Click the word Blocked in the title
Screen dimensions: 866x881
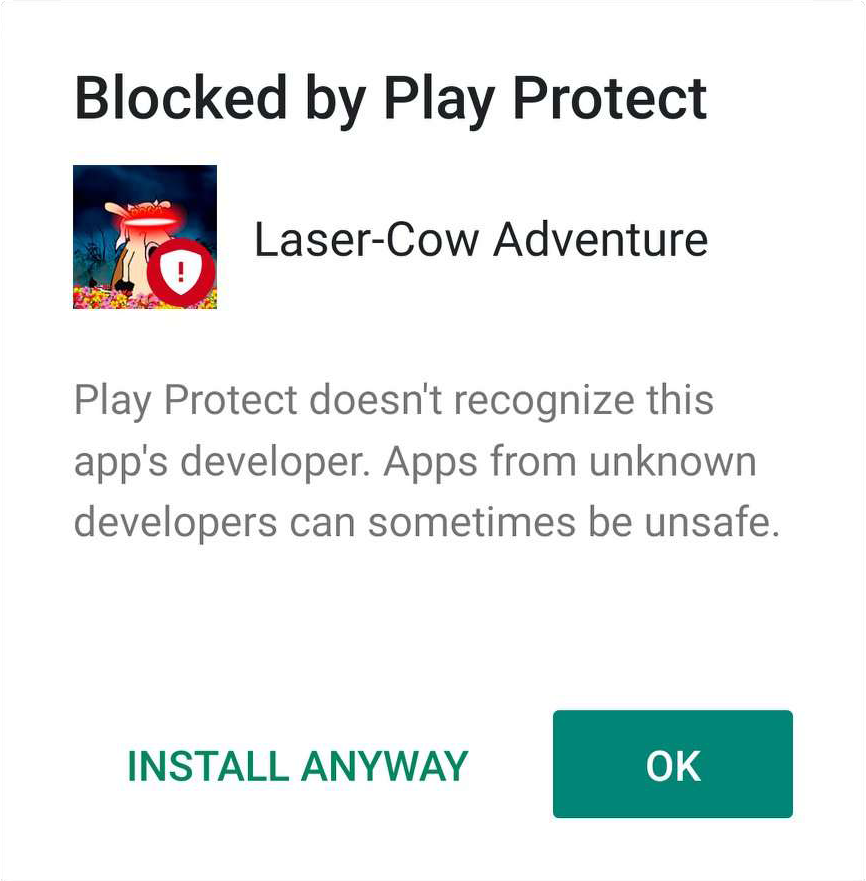181,97
